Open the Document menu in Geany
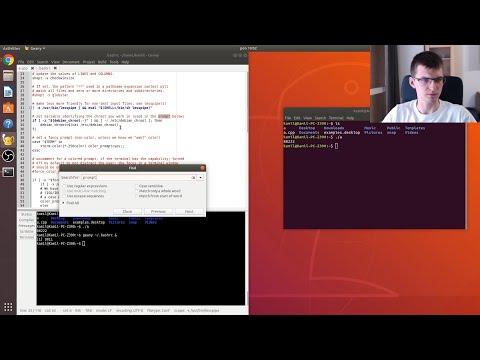The height and width of the screenshot is (360, 480). pyautogui.click(x=71, y=62)
